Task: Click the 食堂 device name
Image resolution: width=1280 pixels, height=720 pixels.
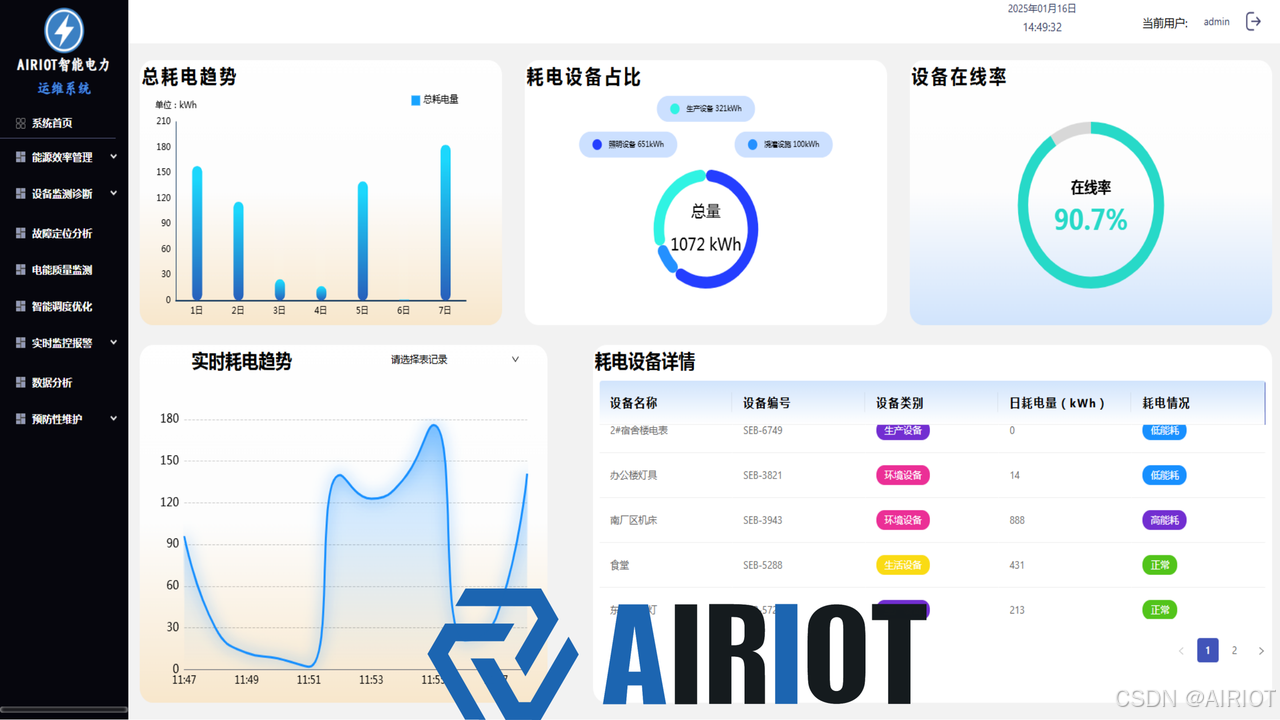Action: [620, 565]
